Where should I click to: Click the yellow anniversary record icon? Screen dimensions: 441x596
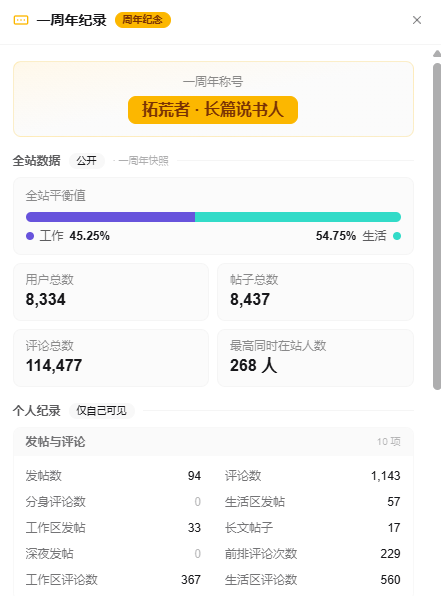pyautogui.click(x=21, y=20)
